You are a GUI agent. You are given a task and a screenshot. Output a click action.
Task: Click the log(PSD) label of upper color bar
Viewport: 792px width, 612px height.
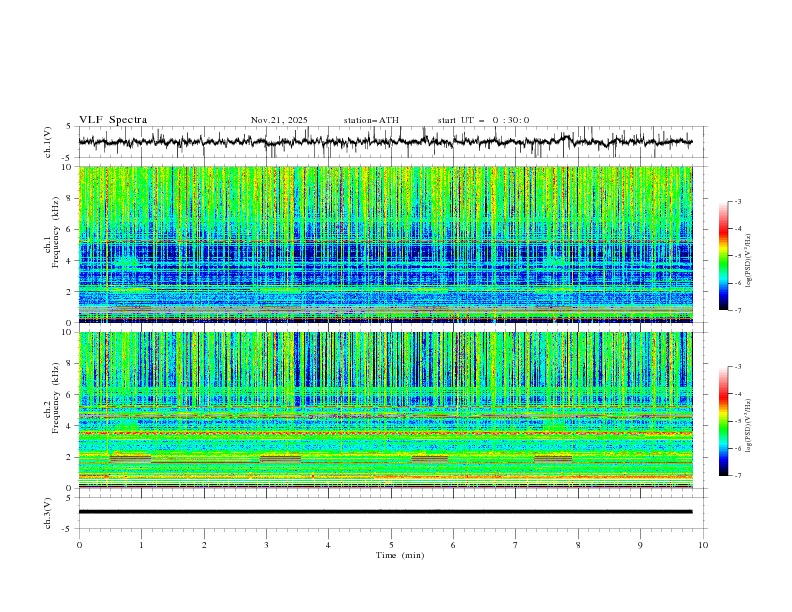click(x=749, y=258)
